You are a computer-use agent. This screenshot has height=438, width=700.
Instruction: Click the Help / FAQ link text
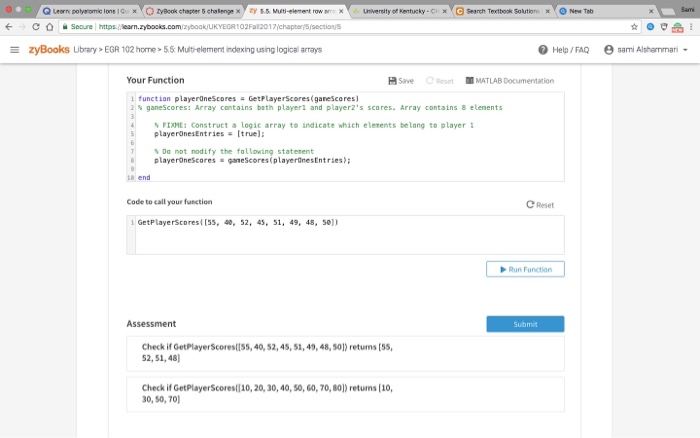click(x=571, y=50)
